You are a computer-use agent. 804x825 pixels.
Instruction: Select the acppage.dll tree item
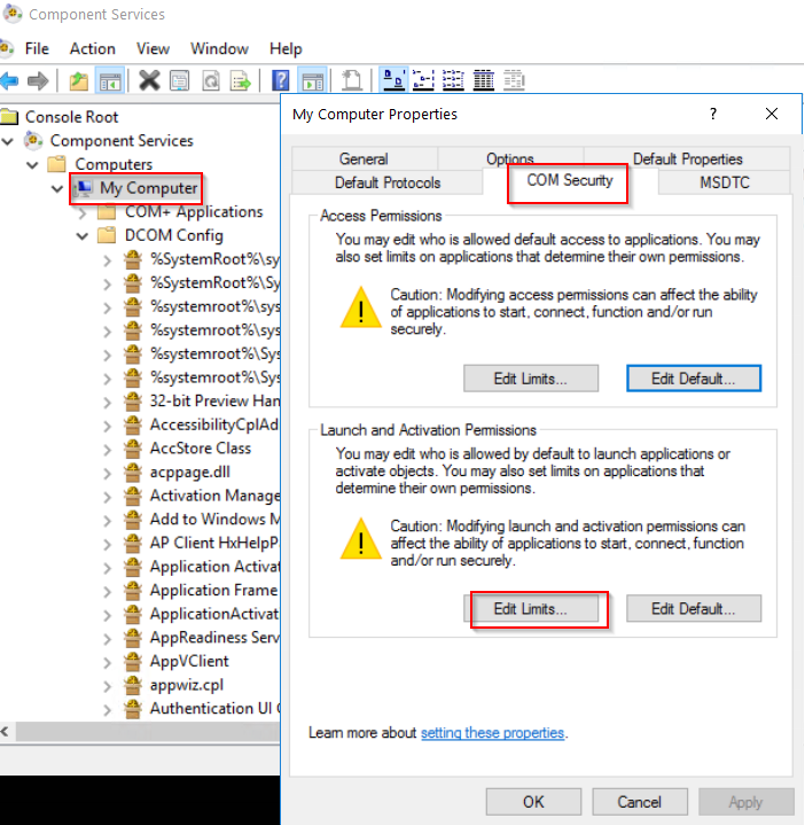coord(190,472)
